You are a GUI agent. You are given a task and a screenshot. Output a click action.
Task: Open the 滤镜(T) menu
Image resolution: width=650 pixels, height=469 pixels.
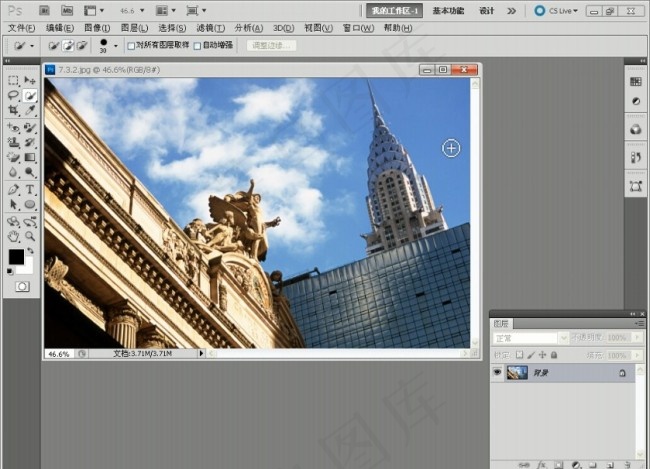tap(211, 28)
